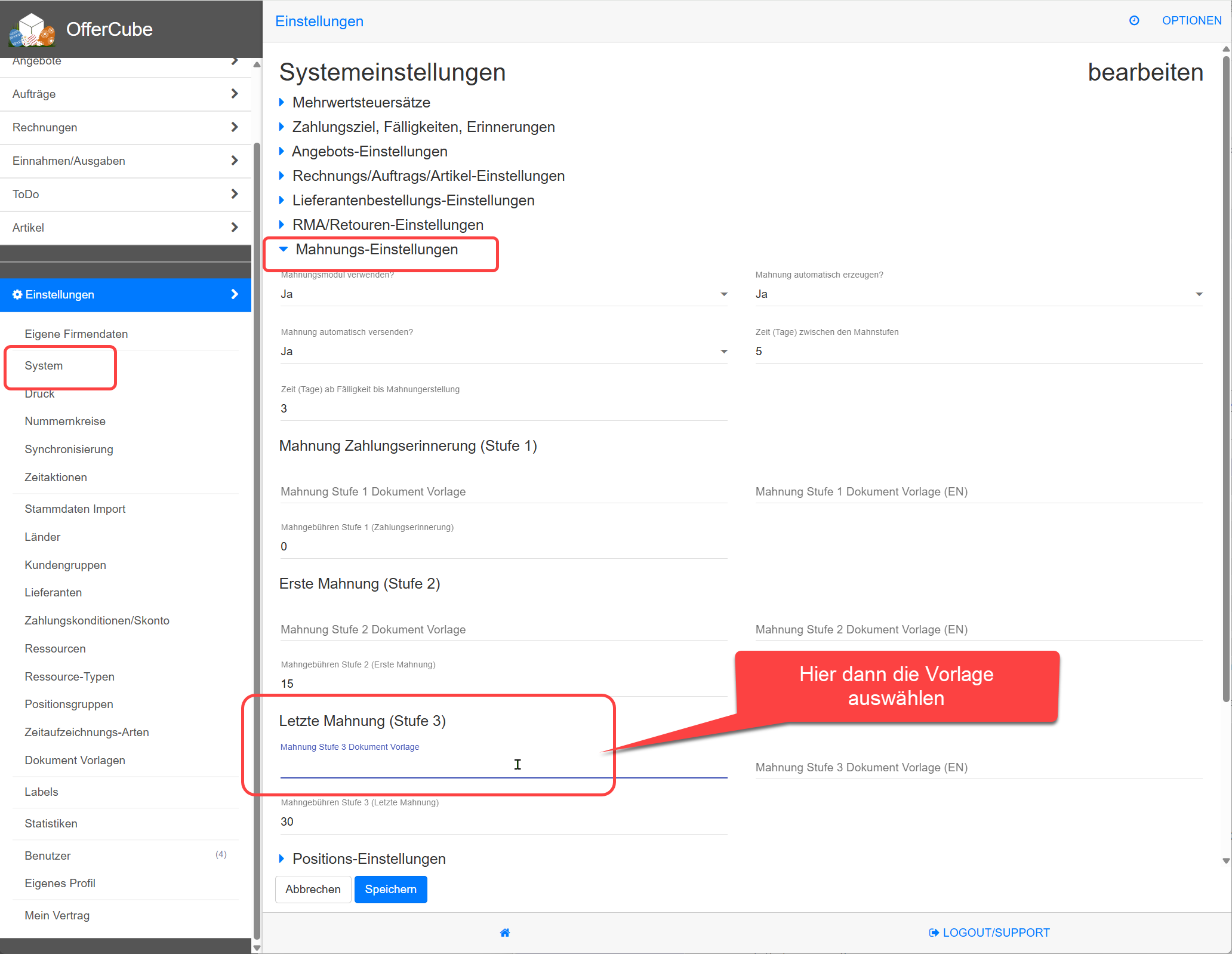Image resolution: width=1232 pixels, height=954 pixels.
Task: Click the clock icon next to OPTIONEN
Action: click(1134, 21)
